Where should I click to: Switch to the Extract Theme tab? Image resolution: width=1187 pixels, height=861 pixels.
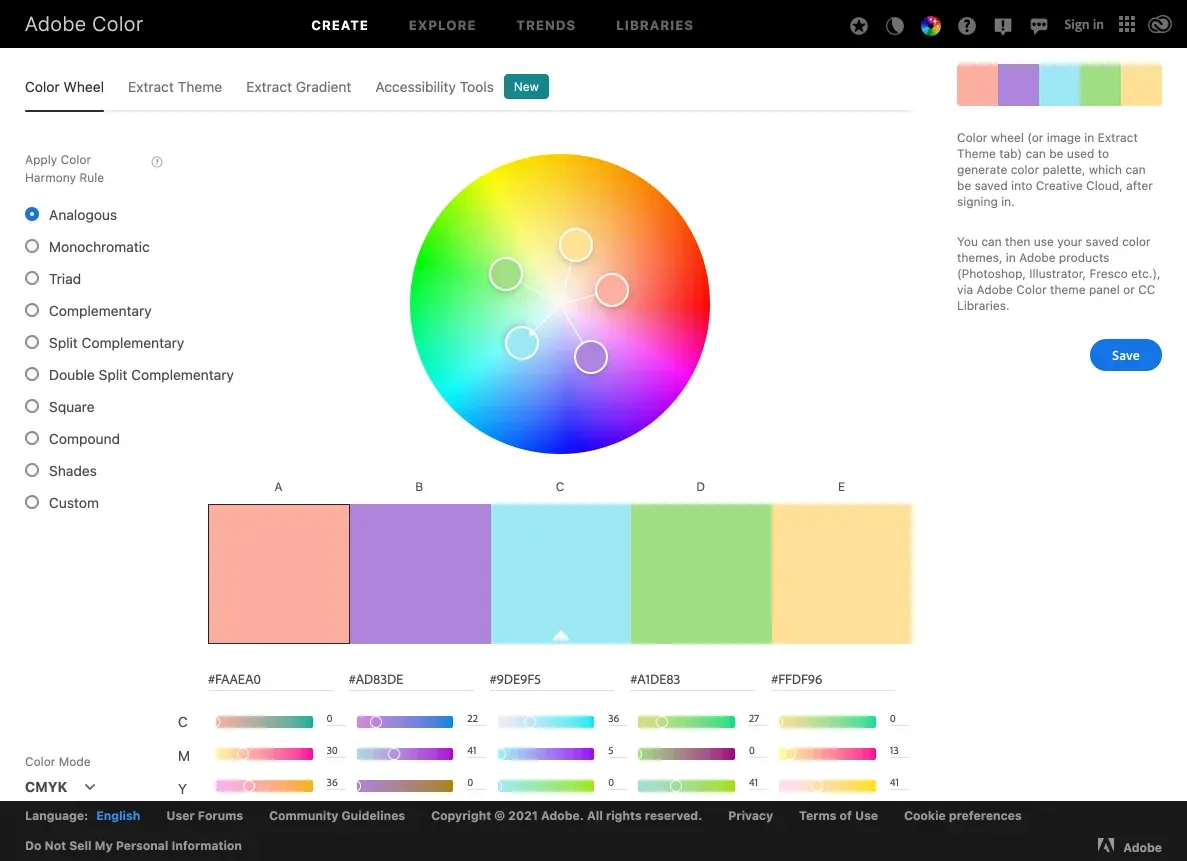pyautogui.click(x=175, y=87)
